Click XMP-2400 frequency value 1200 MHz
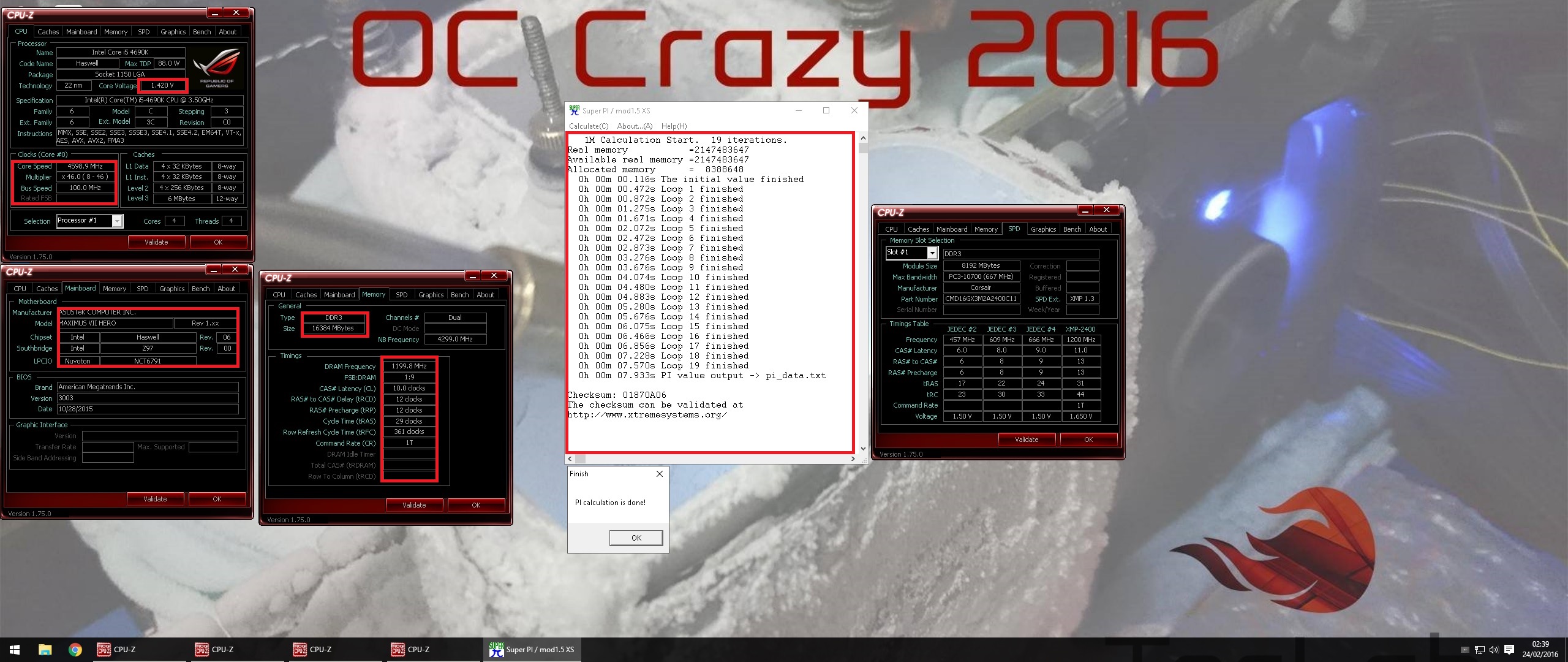The width and height of the screenshot is (1568, 662). point(1081,340)
